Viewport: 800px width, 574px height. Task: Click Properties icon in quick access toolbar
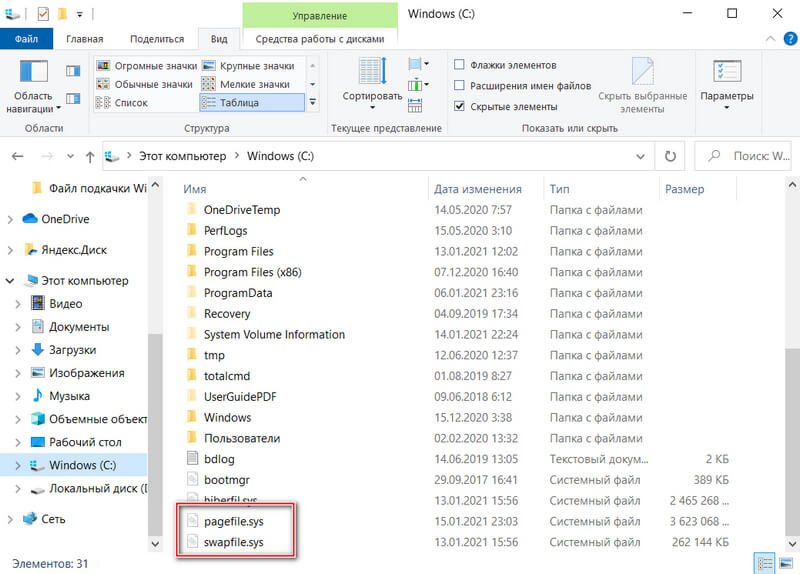[x=43, y=14]
